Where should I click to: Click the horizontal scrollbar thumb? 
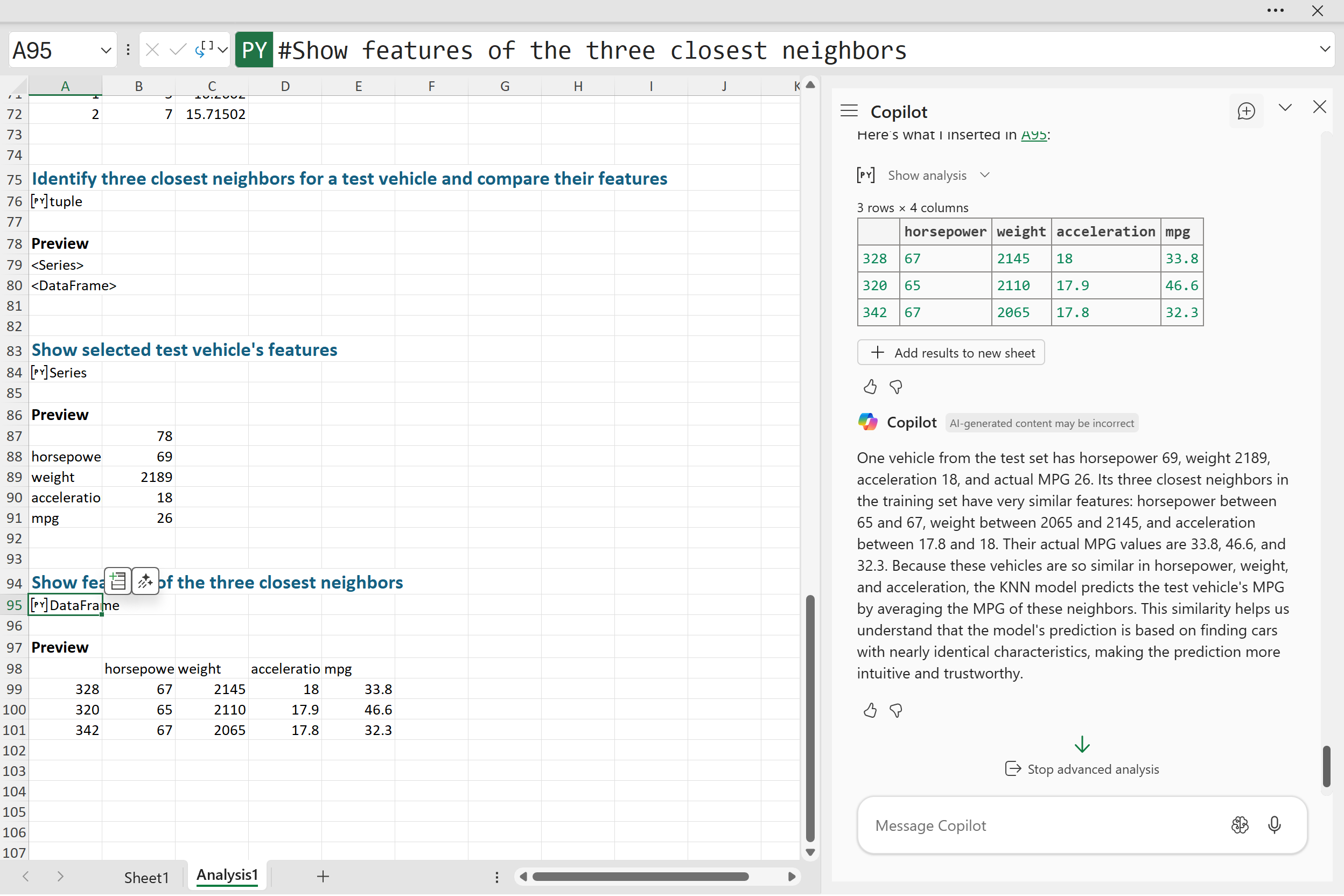640,877
